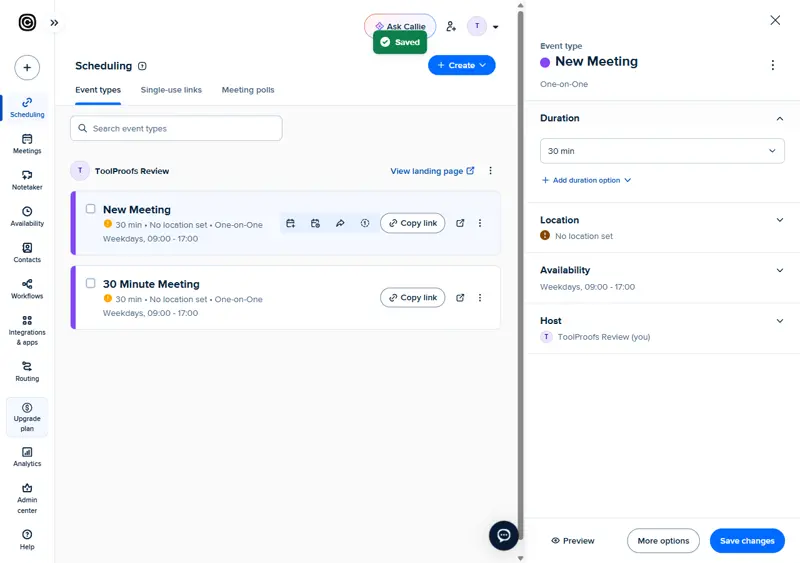Open three-dot menu in event type panel
This screenshot has height=563, width=800.
click(772, 65)
